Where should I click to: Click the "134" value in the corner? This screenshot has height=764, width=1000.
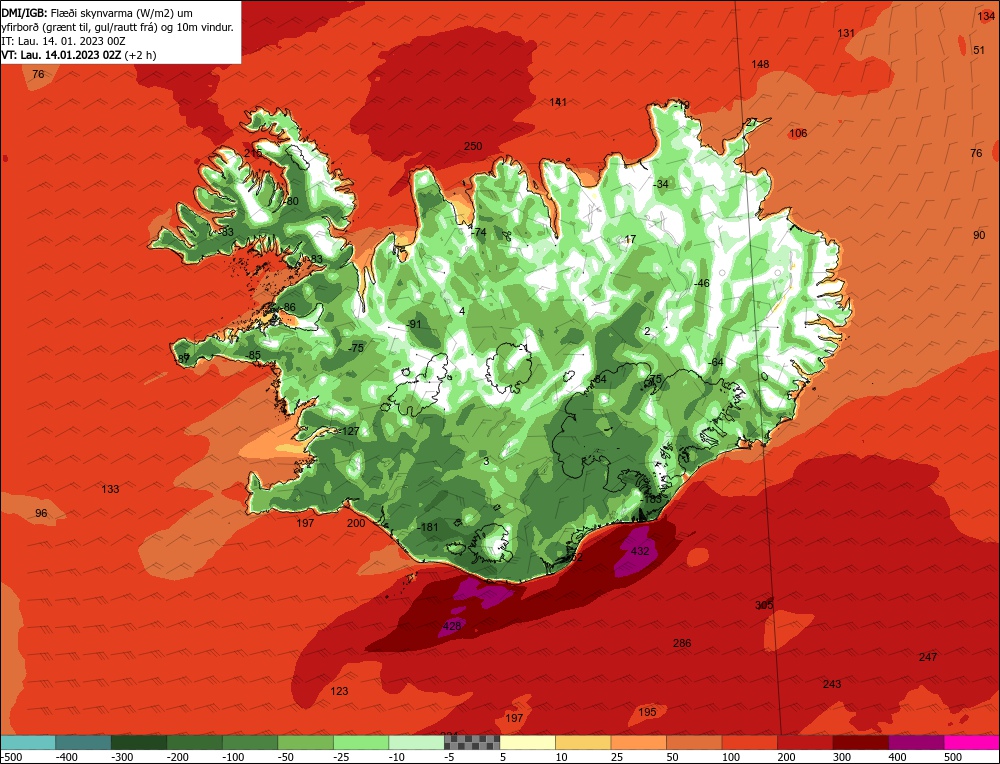click(986, 17)
